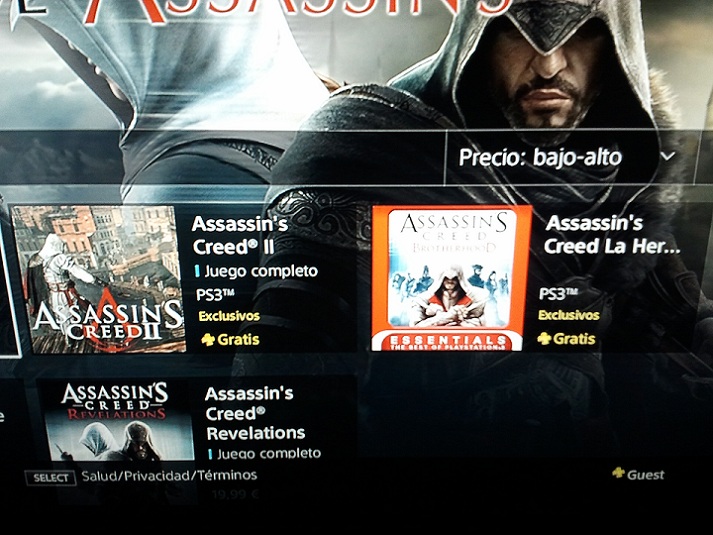Click the SELECT button hint icon
Screen dimensions: 713x535
[51, 478]
